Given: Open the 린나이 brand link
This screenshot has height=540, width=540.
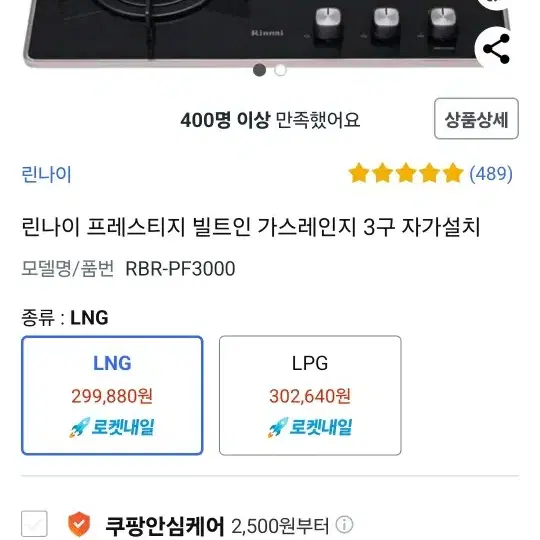Looking at the screenshot, I should point(46,174).
